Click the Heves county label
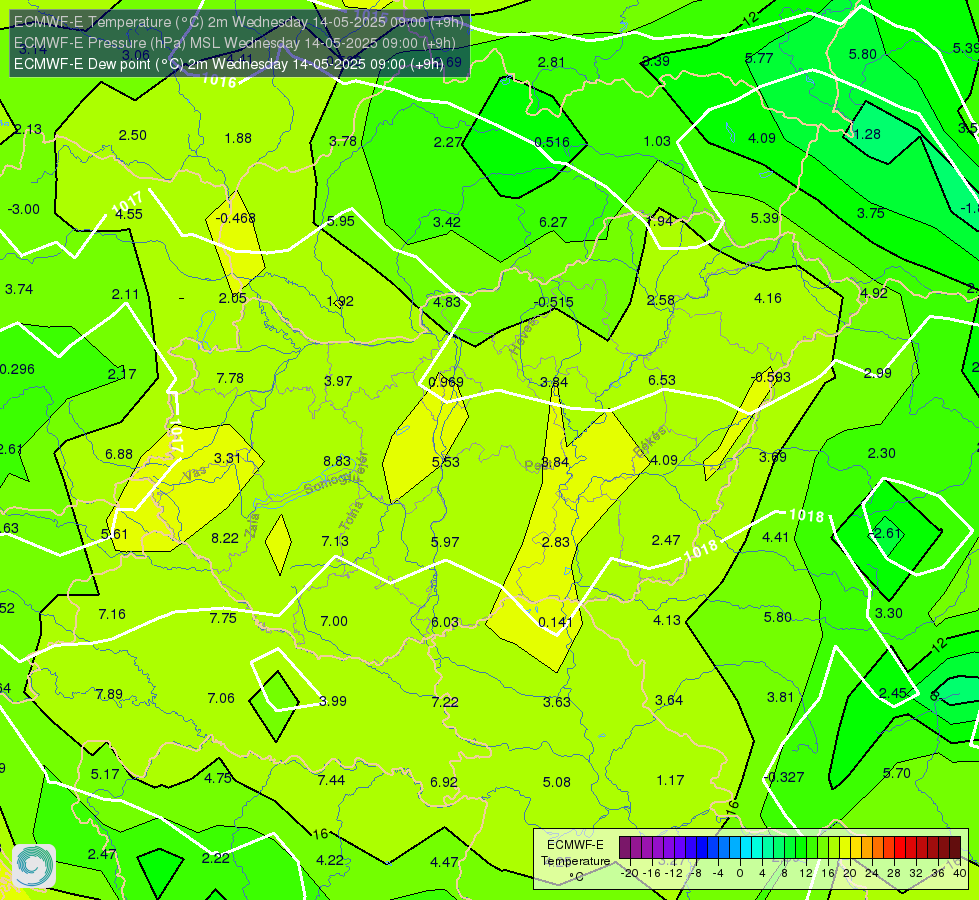 click(x=524, y=336)
